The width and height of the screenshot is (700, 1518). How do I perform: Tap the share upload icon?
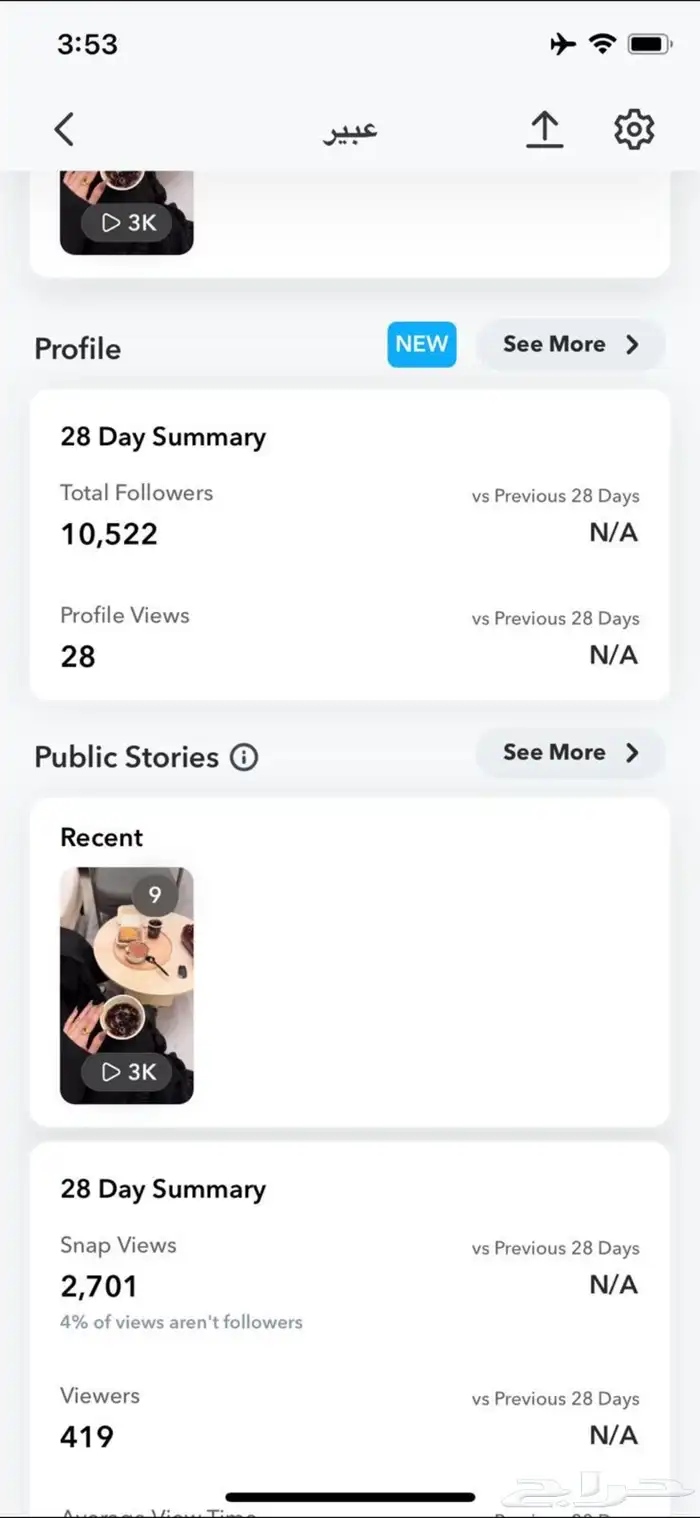click(545, 130)
